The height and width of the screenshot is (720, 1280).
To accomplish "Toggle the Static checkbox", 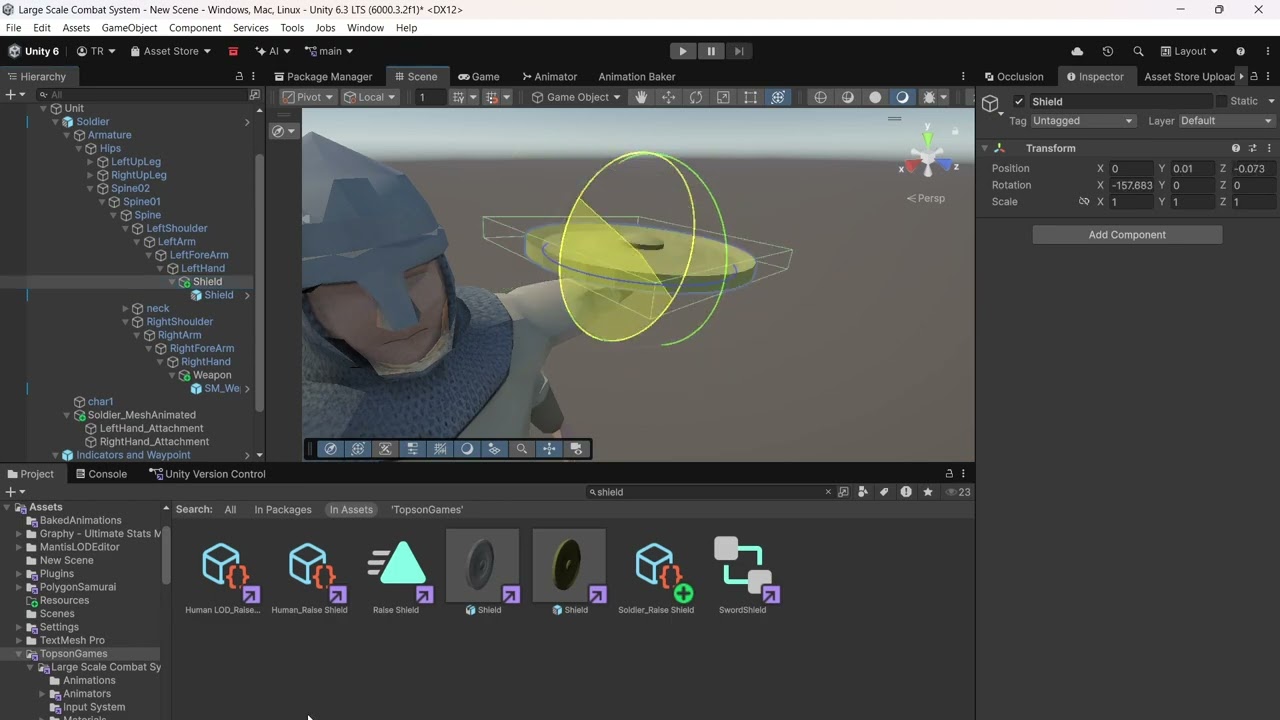I will coord(1221,101).
